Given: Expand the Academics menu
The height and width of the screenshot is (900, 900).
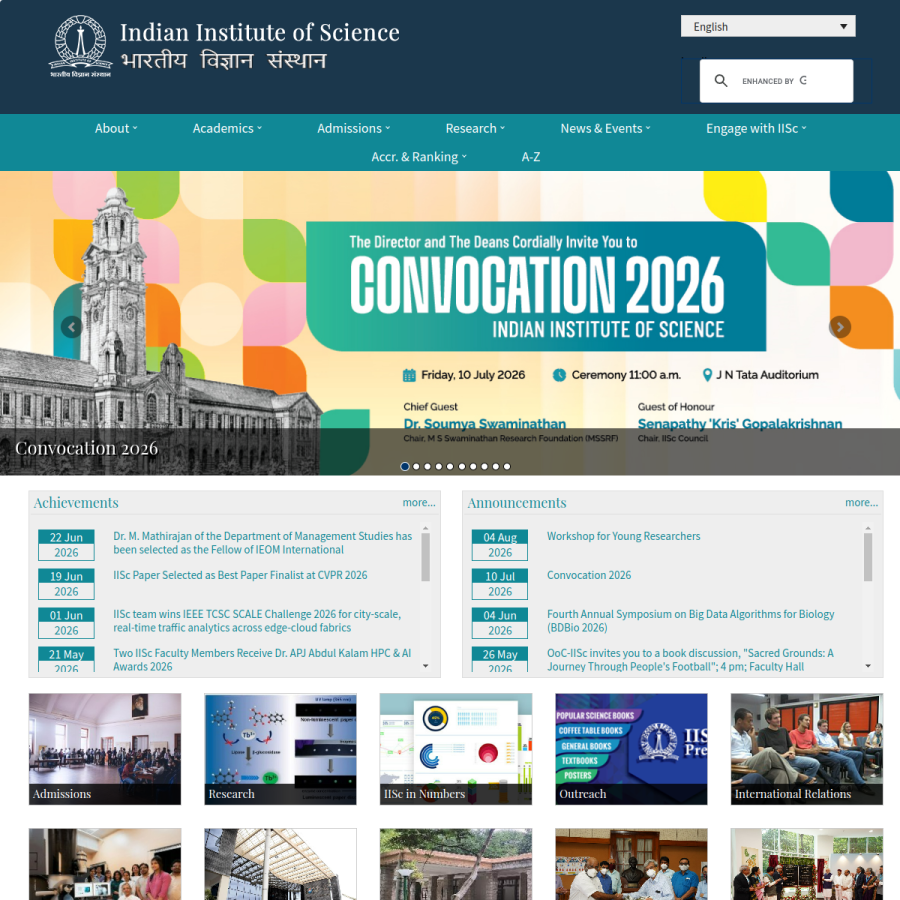Looking at the screenshot, I should pos(227,128).
